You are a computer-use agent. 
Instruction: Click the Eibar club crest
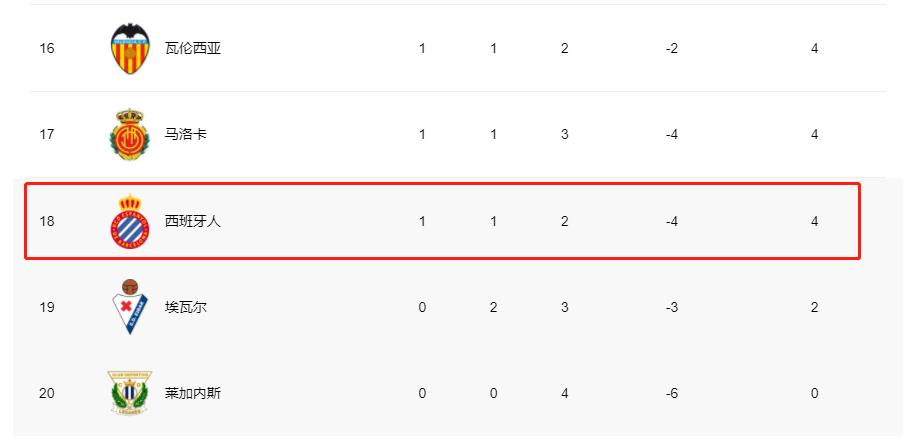(x=129, y=307)
